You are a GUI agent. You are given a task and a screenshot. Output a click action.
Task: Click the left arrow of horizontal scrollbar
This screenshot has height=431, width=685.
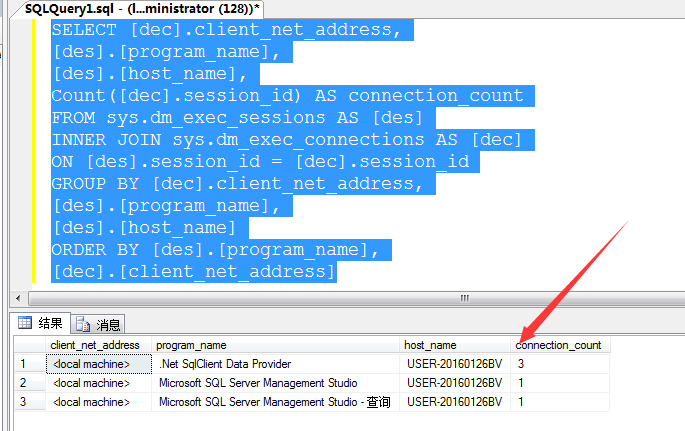tap(18, 299)
